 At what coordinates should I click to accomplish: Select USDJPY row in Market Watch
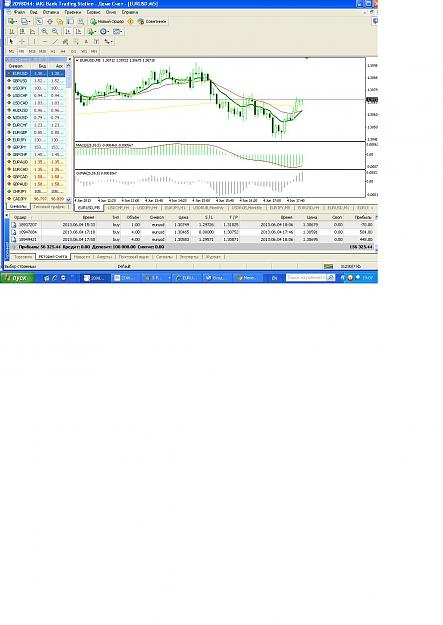(35, 88)
